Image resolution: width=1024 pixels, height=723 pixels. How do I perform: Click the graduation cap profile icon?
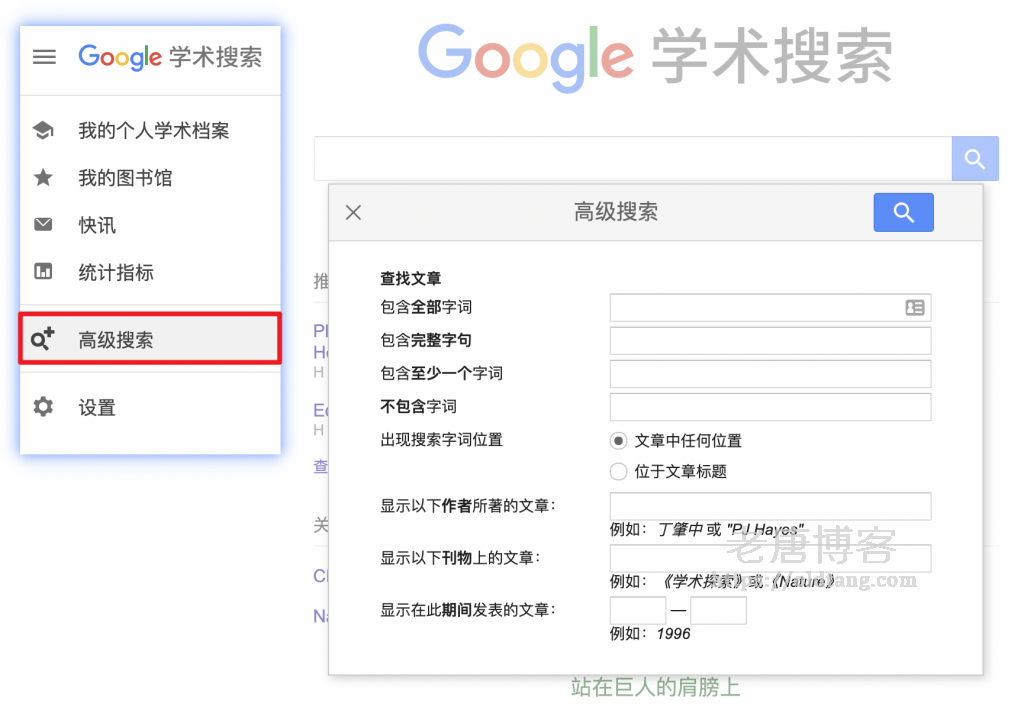[43, 131]
